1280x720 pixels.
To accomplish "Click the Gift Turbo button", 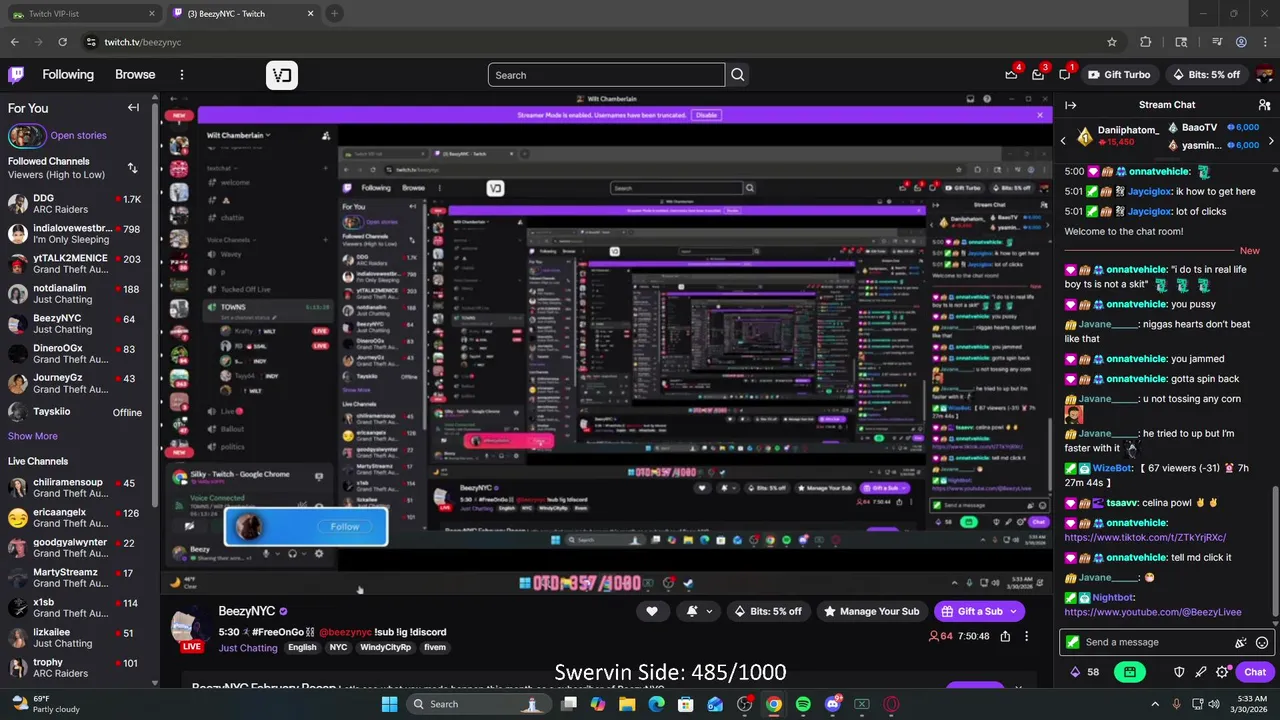I will 1119,75.
